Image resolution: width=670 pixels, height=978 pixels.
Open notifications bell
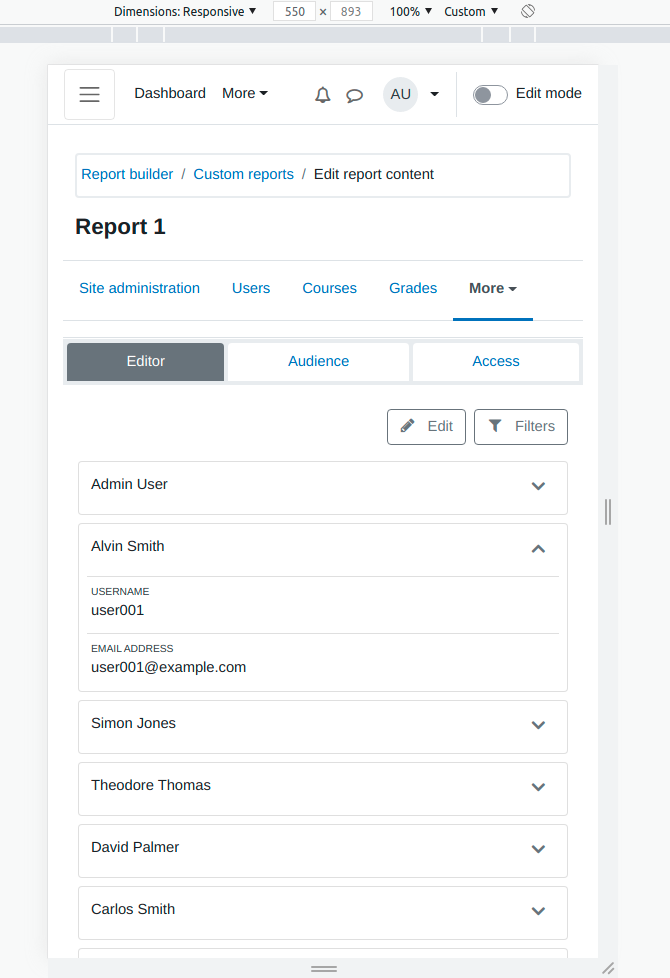click(323, 95)
